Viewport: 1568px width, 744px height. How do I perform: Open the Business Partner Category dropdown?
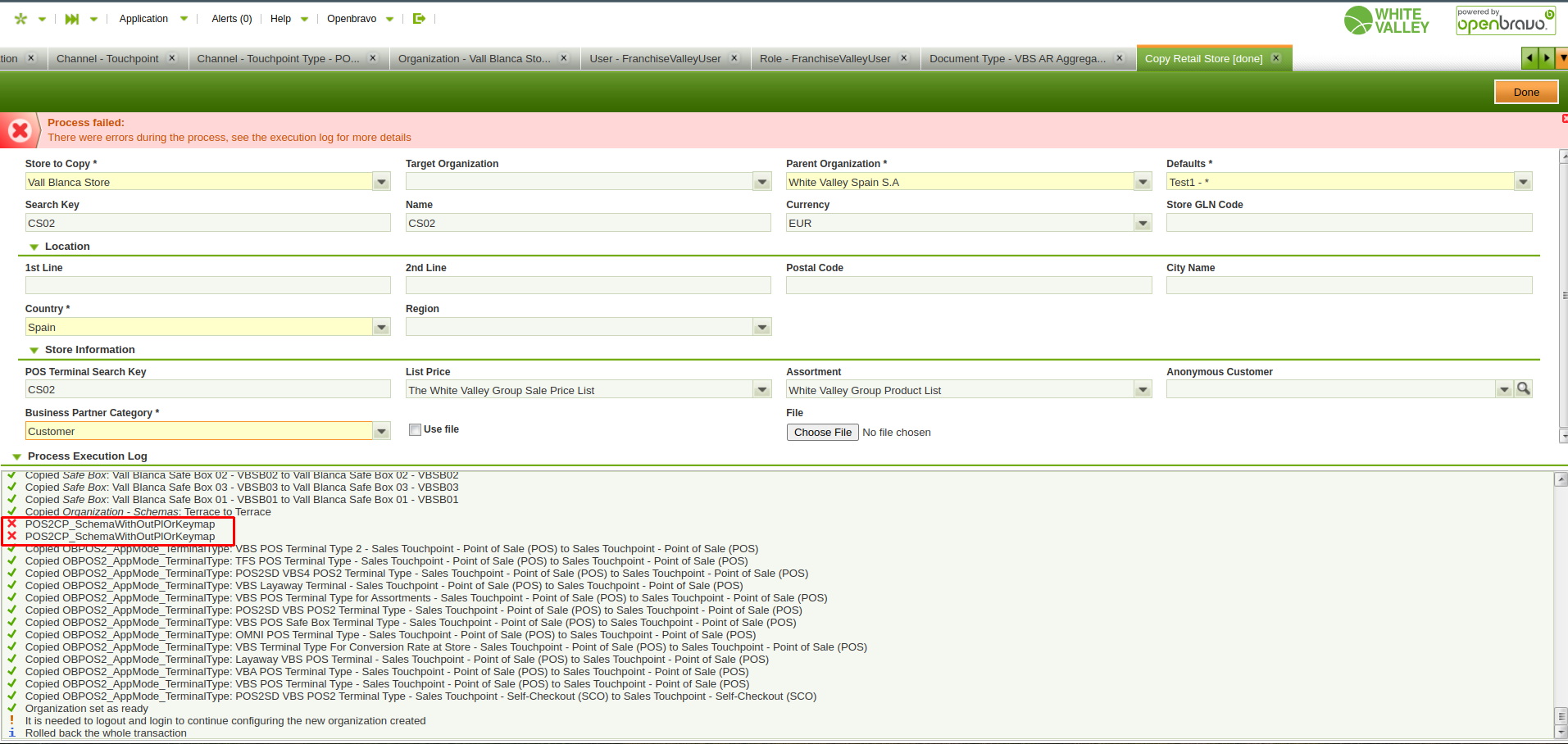coord(381,431)
